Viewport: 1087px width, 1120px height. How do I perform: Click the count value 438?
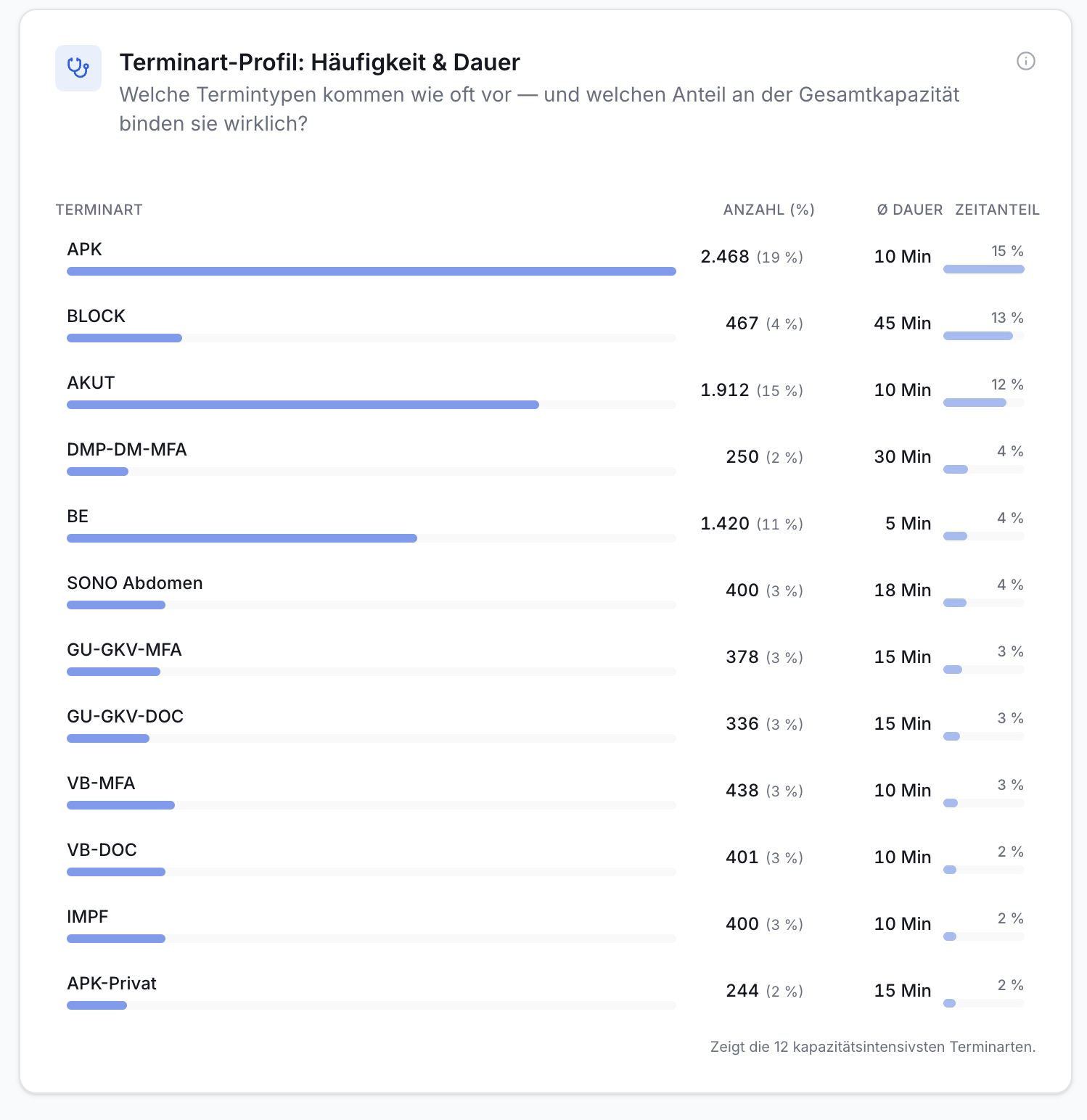click(x=742, y=791)
